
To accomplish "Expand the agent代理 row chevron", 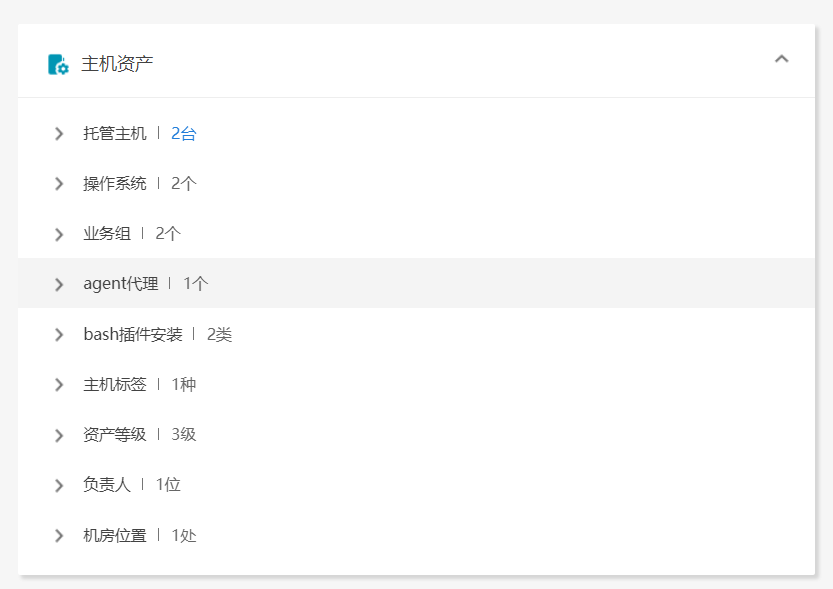I will [59, 284].
